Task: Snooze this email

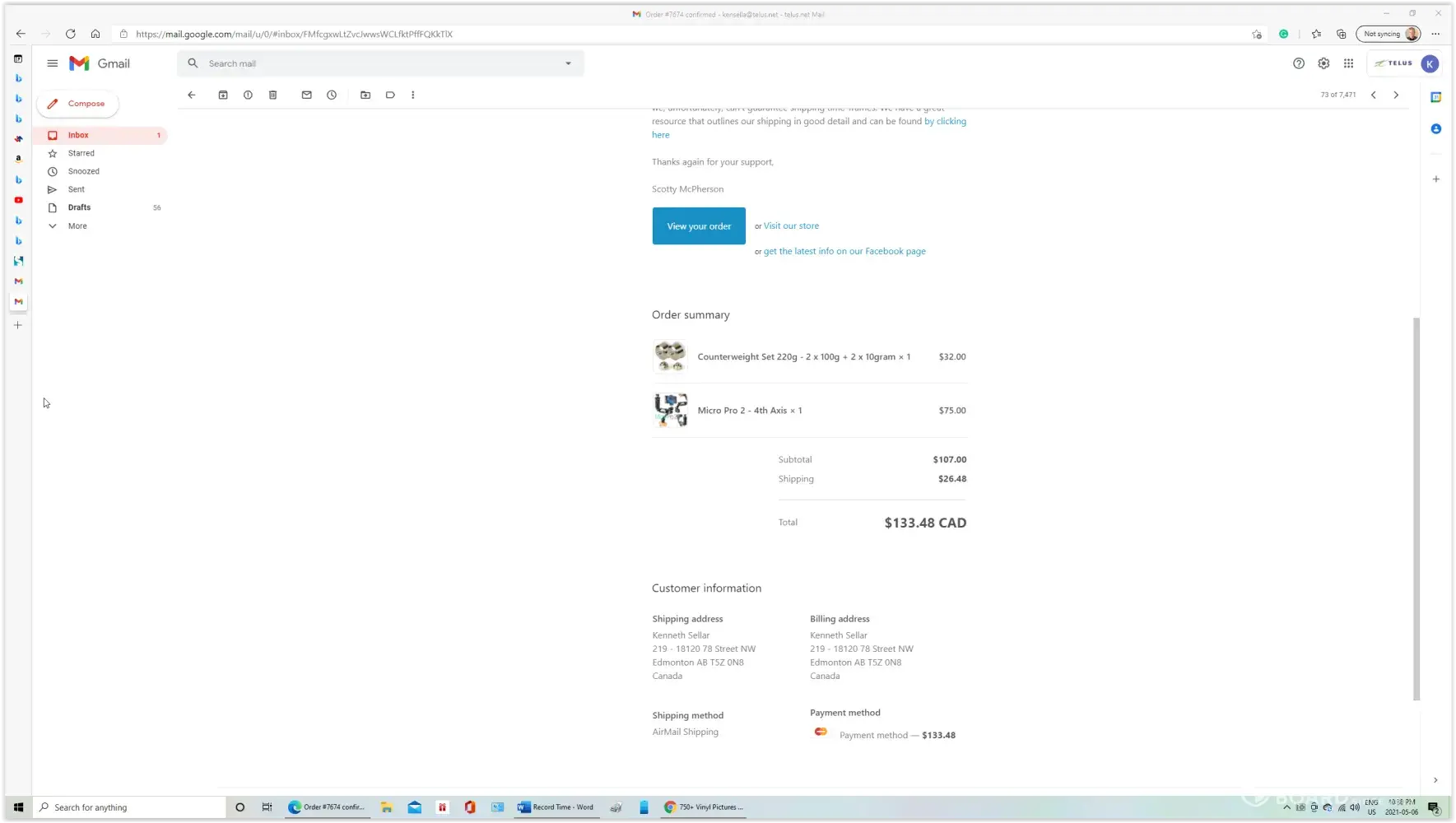Action: pos(332,95)
